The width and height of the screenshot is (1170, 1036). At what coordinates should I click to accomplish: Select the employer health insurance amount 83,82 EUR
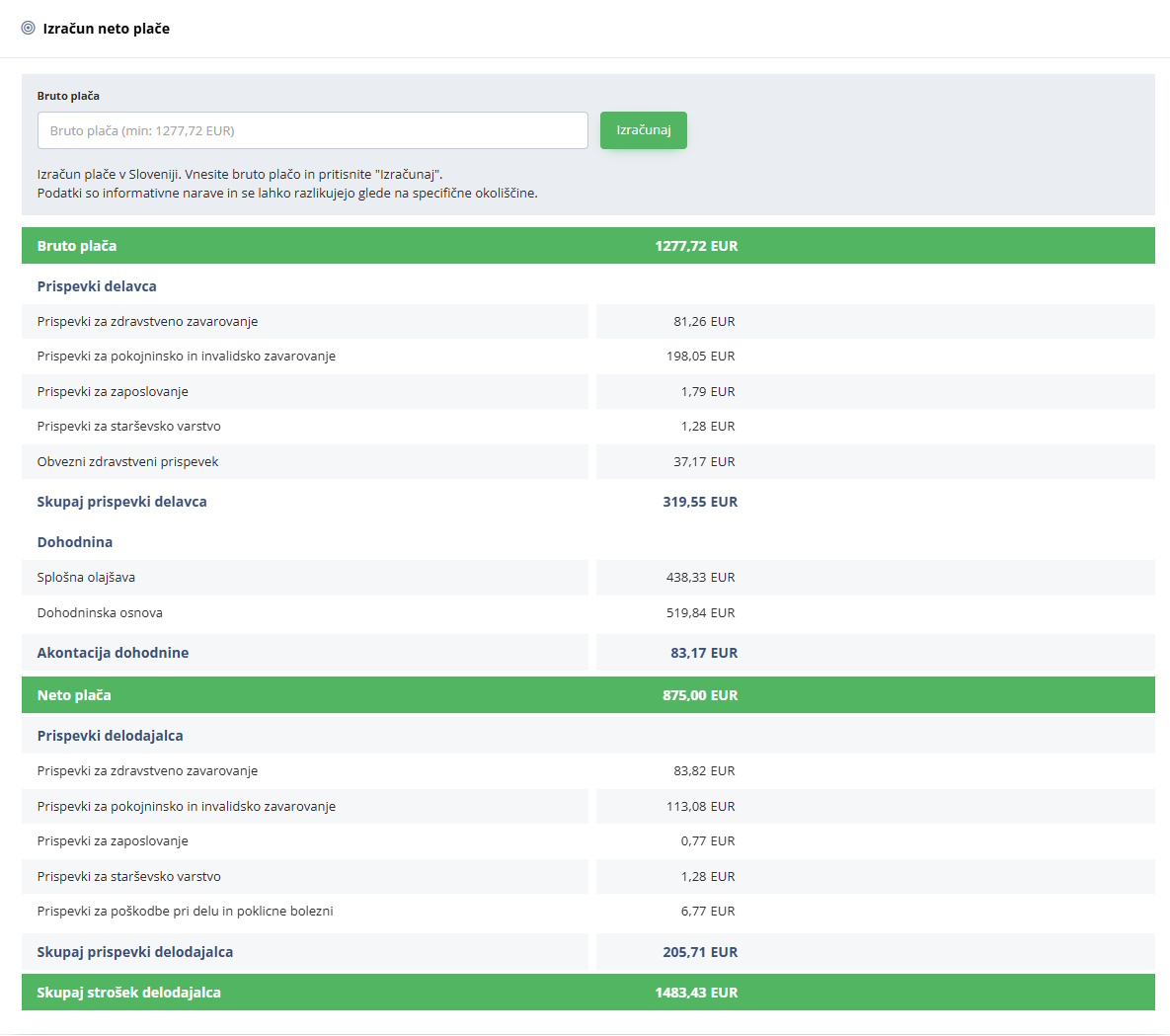704,771
